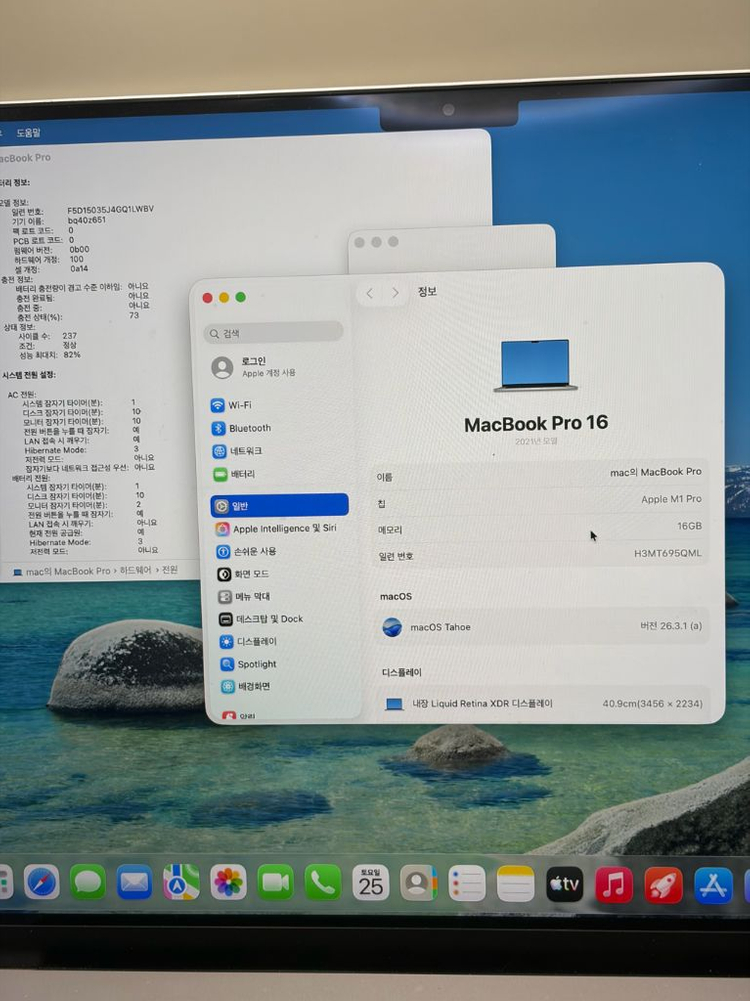Click 하드웨어 in System Information path bar
Image resolution: width=750 pixels, height=1001 pixels.
pyautogui.click(x=137, y=570)
